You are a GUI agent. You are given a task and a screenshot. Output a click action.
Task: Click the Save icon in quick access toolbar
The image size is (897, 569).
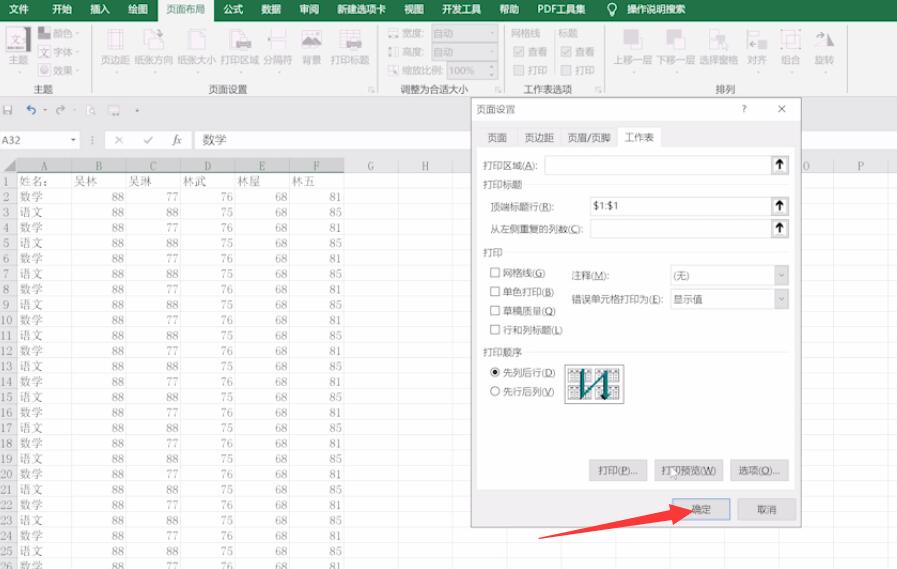click(7, 110)
